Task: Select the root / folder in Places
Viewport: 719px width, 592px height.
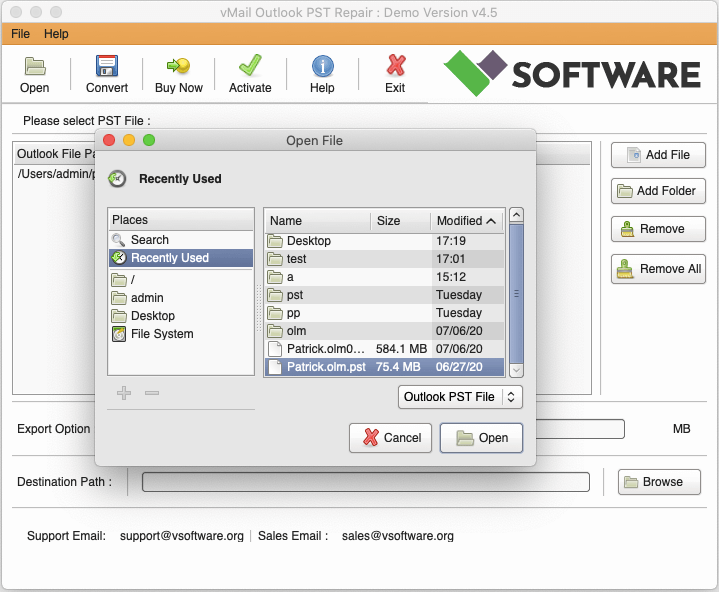Action: [181, 279]
